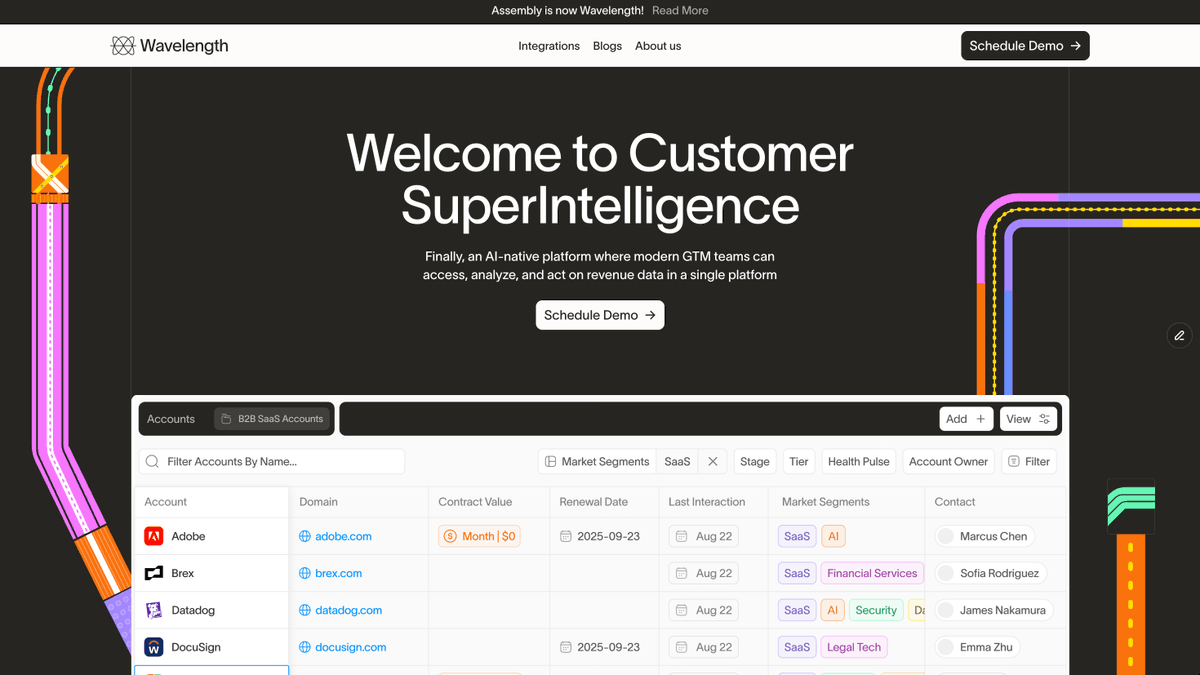The width and height of the screenshot is (1200, 675).
Task: Click the globe icon beside docusign.com
Action: click(x=305, y=648)
